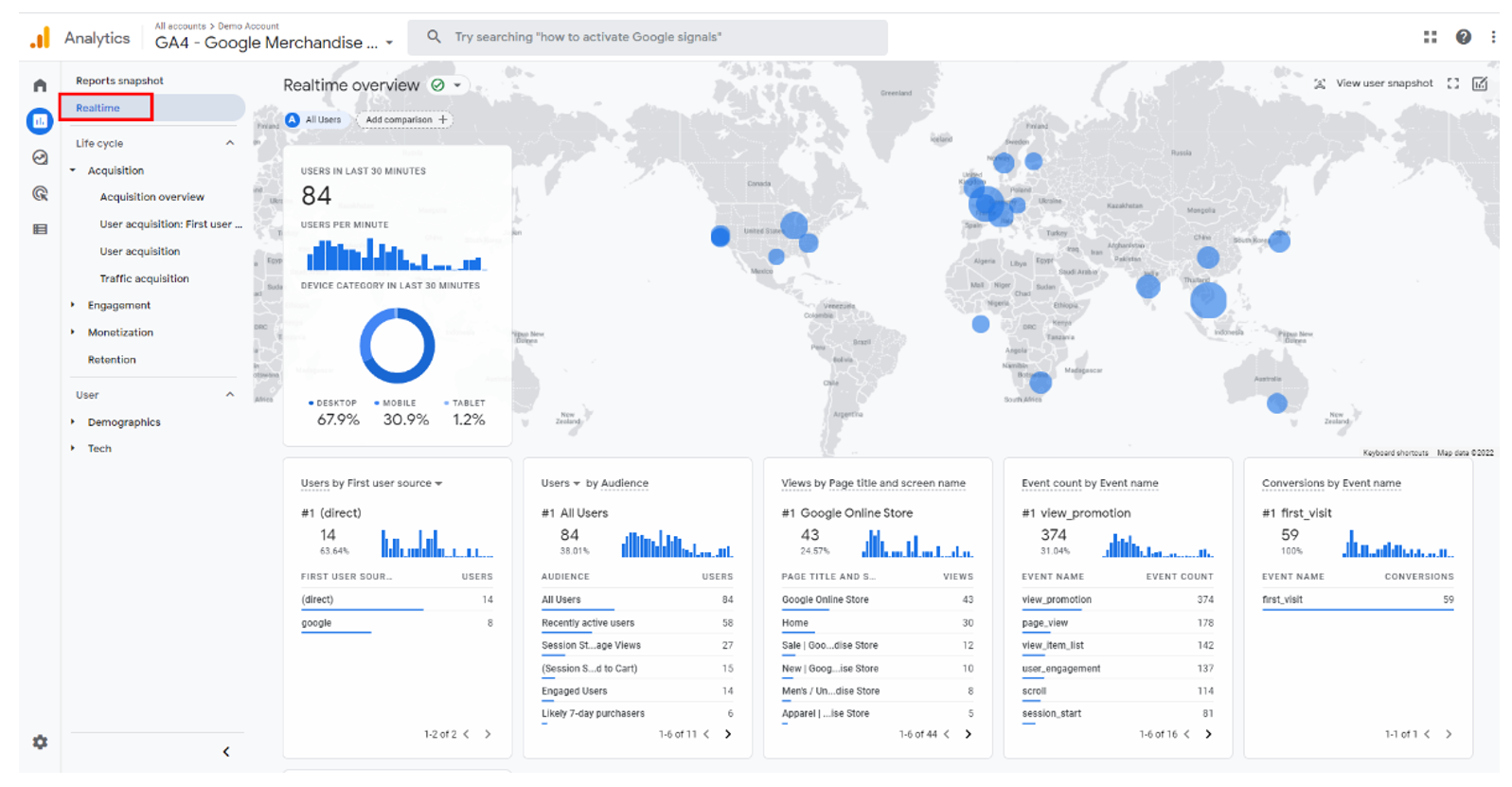The height and width of the screenshot is (787, 1512).
Task: Click the large Southeast Asia map bubble
Action: 1208,300
